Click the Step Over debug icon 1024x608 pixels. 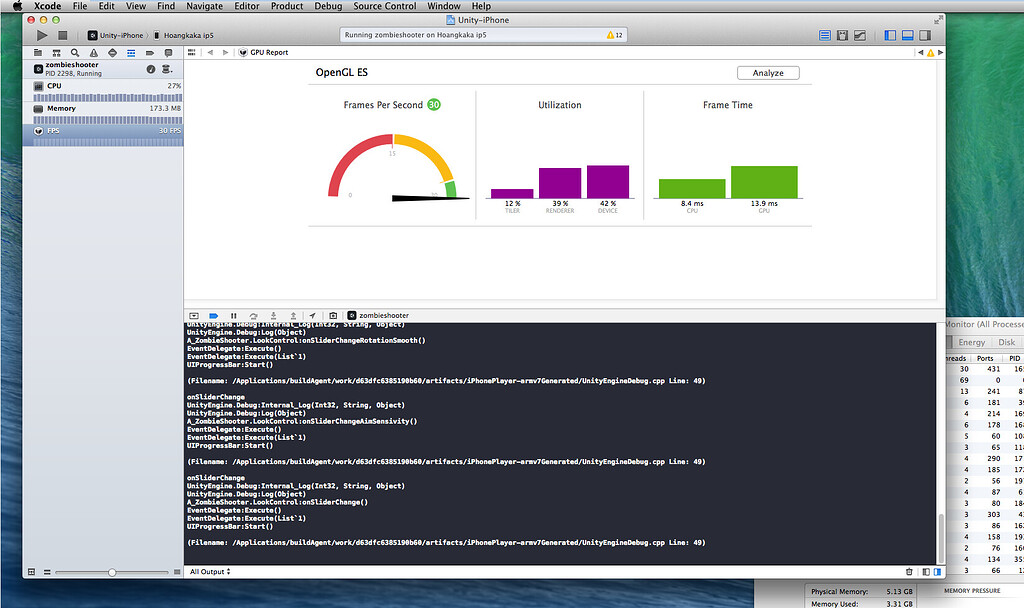point(254,315)
